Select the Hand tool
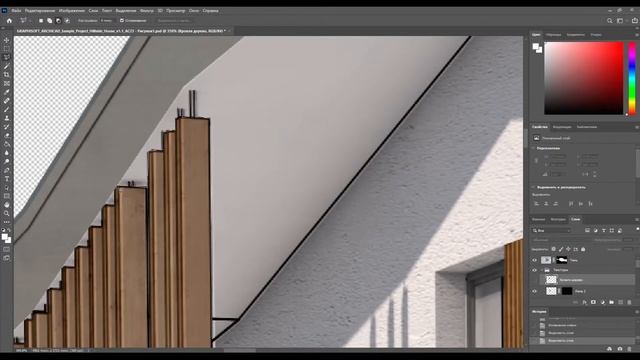 pos(7,205)
